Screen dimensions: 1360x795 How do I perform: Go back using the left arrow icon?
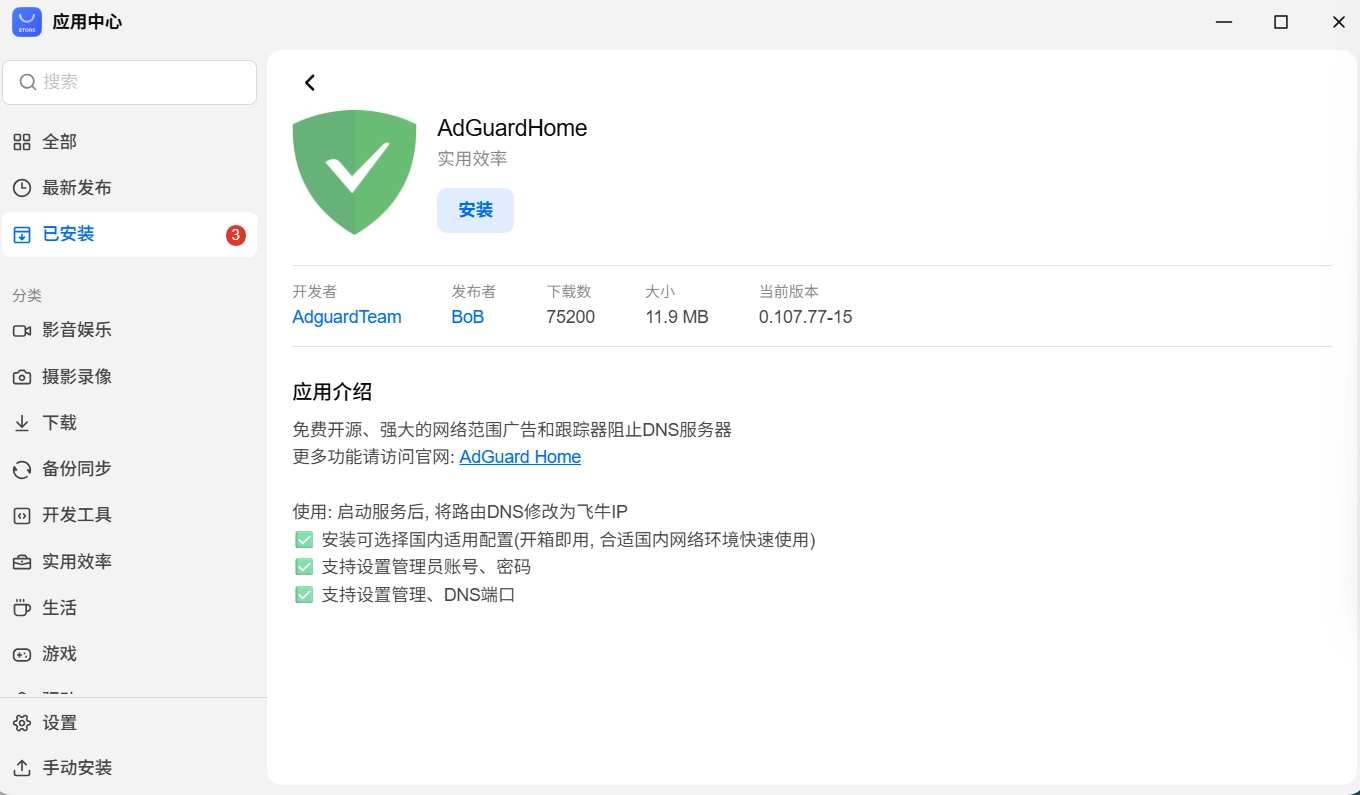pyautogui.click(x=310, y=83)
